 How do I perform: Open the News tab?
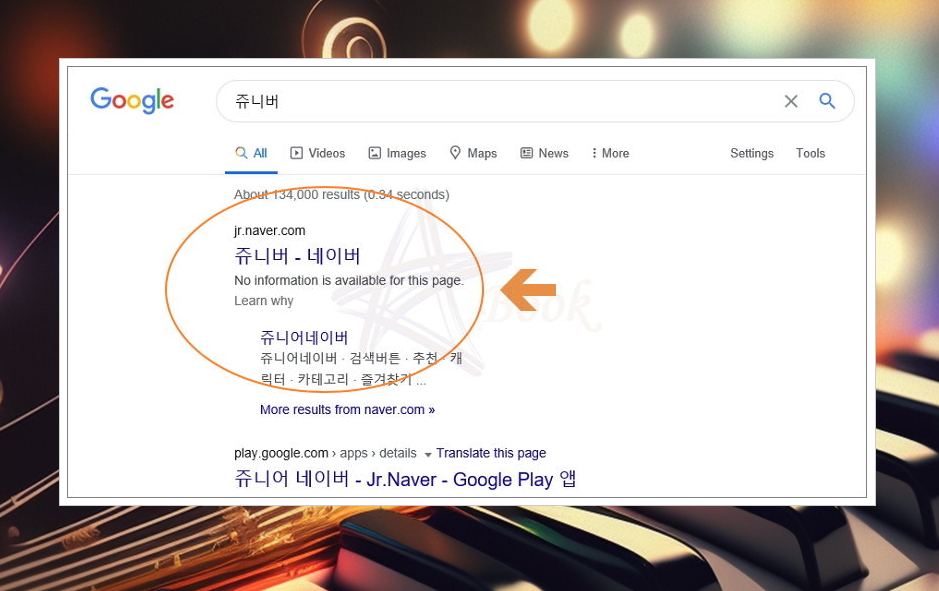coord(544,153)
